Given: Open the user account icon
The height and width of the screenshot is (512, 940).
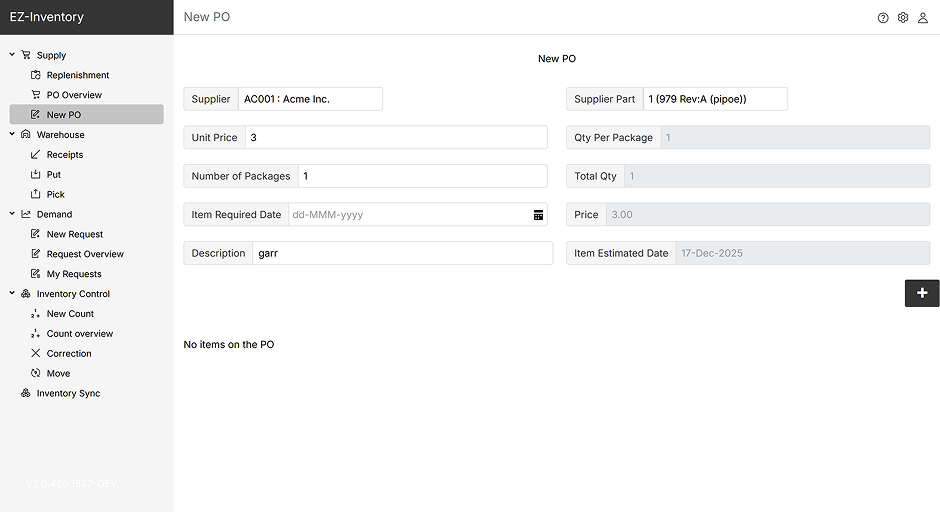Looking at the screenshot, I should click(923, 18).
